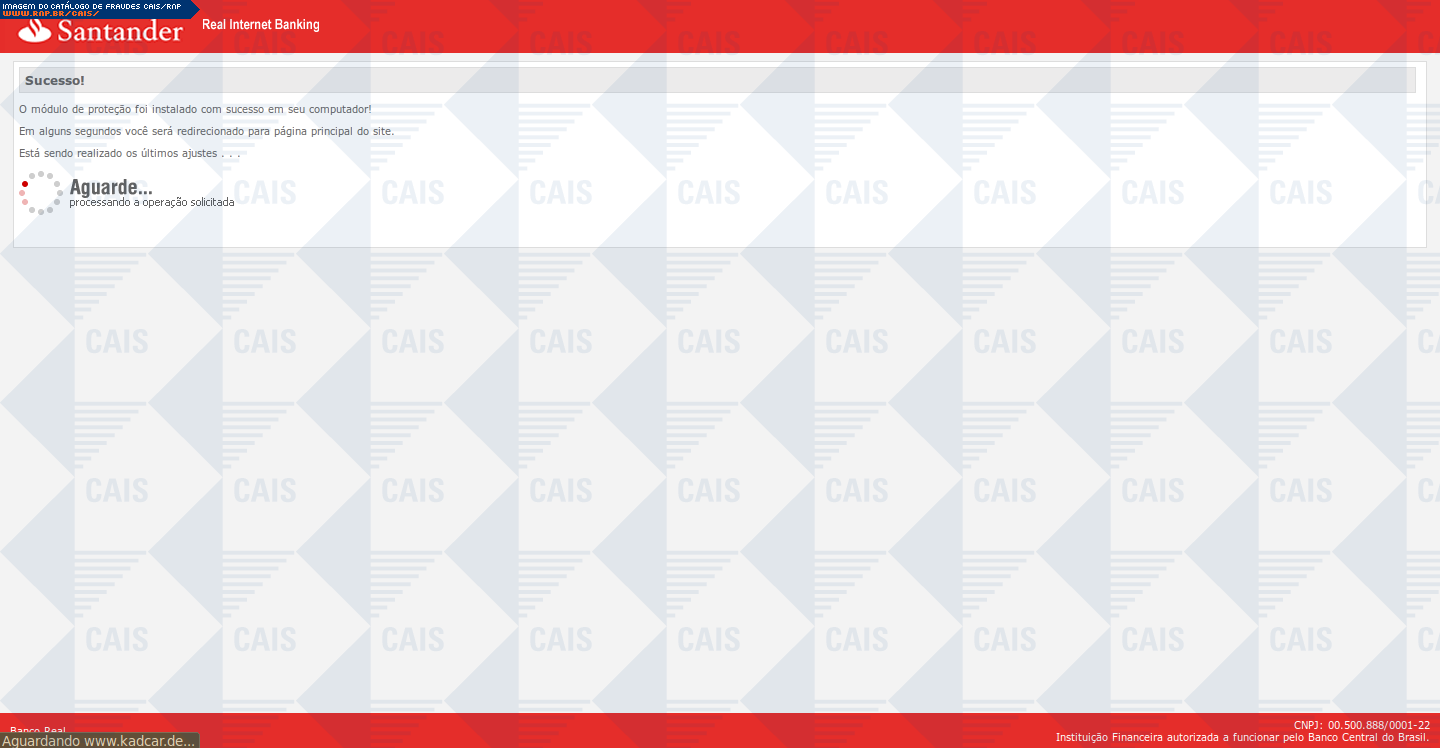This screenshot has width=1440, height=748.
Task: Click the 'últimos ajustes' status line
Action: [x=129, y=153]
